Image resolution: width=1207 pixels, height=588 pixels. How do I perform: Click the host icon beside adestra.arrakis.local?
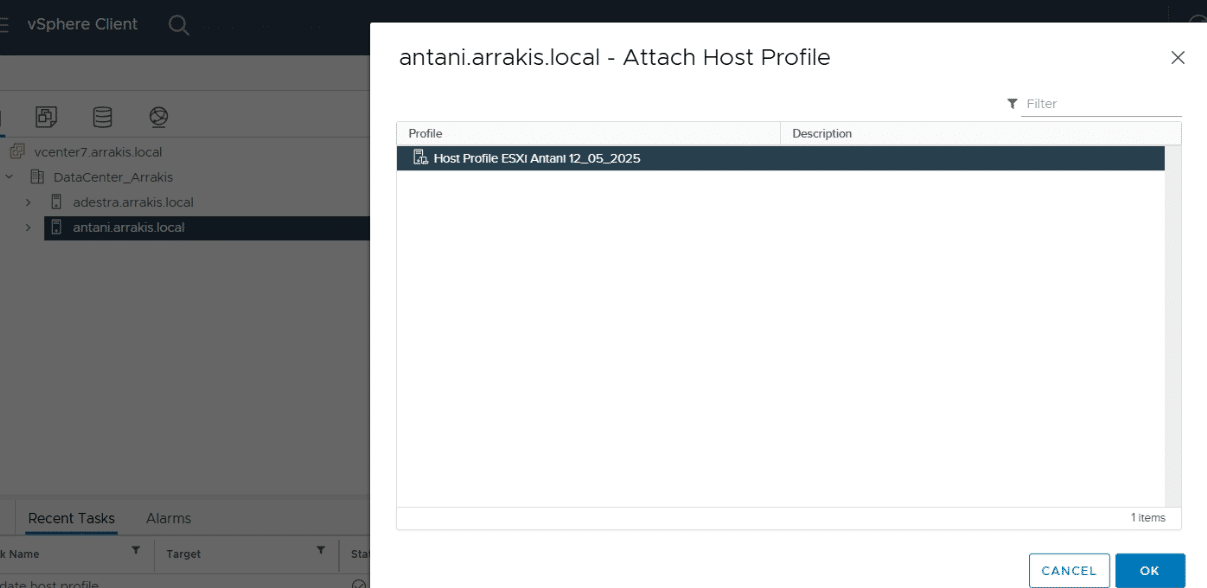[57, 202]
